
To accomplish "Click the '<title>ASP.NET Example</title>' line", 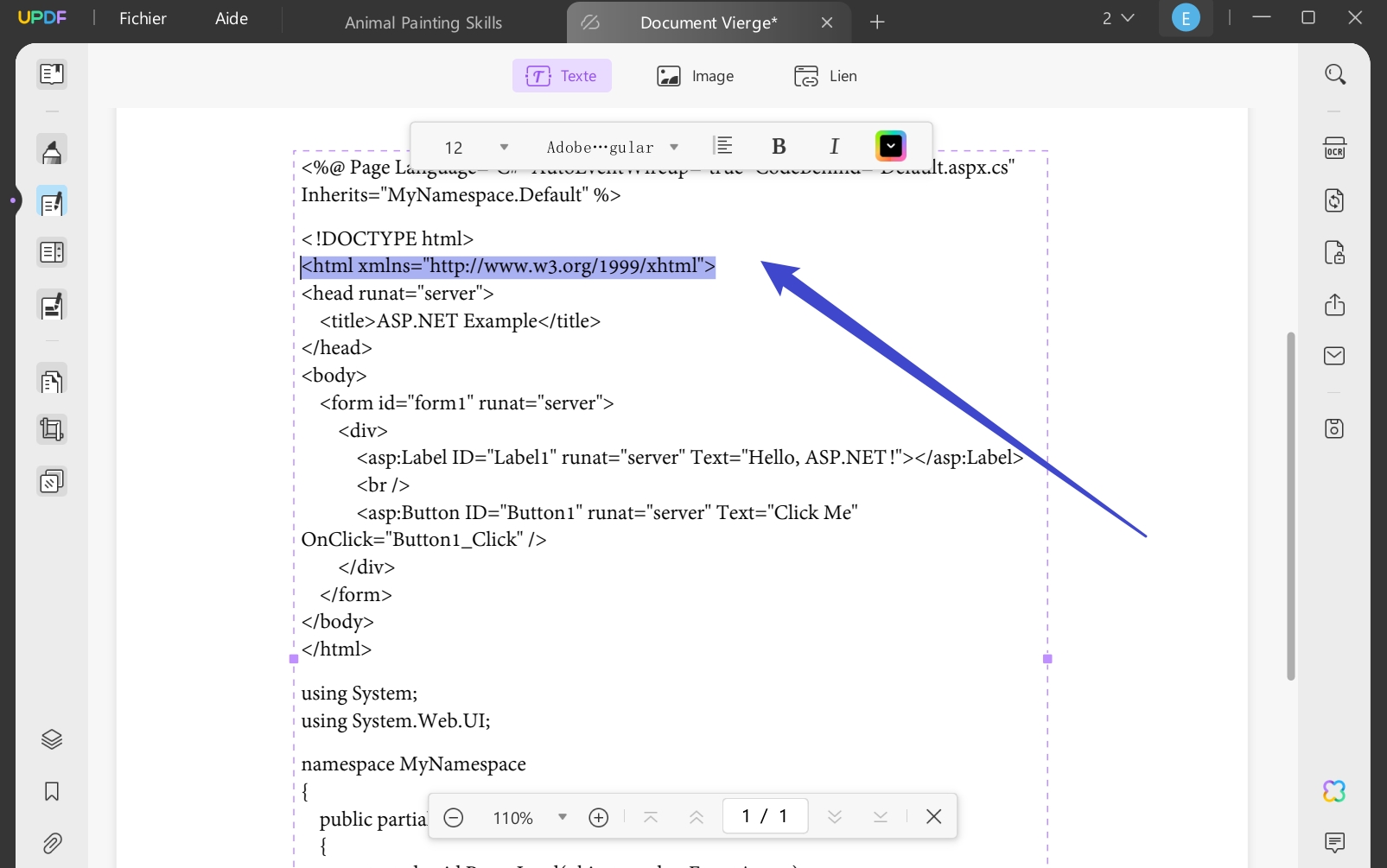I will point(460,321).
